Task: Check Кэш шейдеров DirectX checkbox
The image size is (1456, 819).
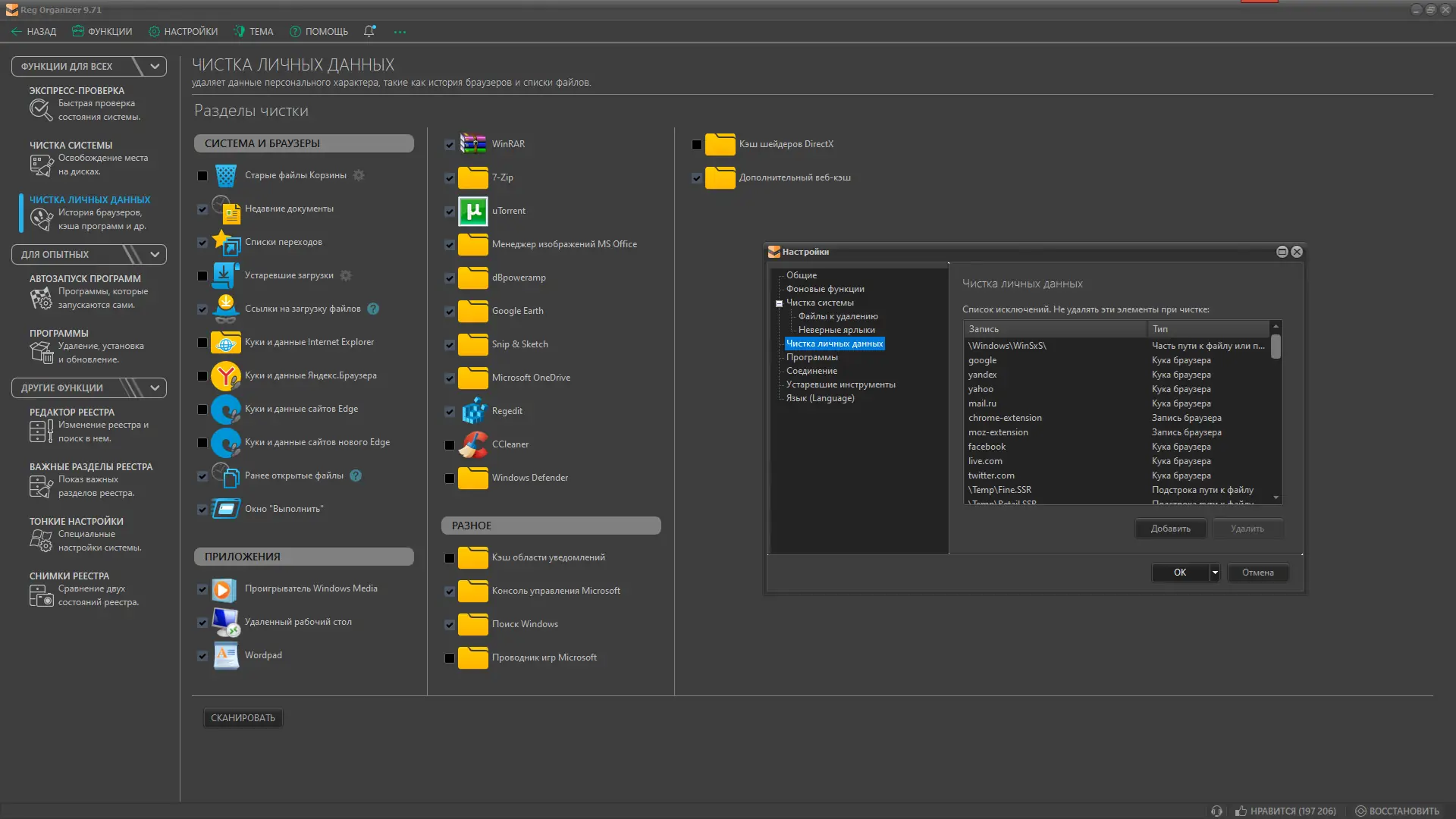Action: point(697,145)
